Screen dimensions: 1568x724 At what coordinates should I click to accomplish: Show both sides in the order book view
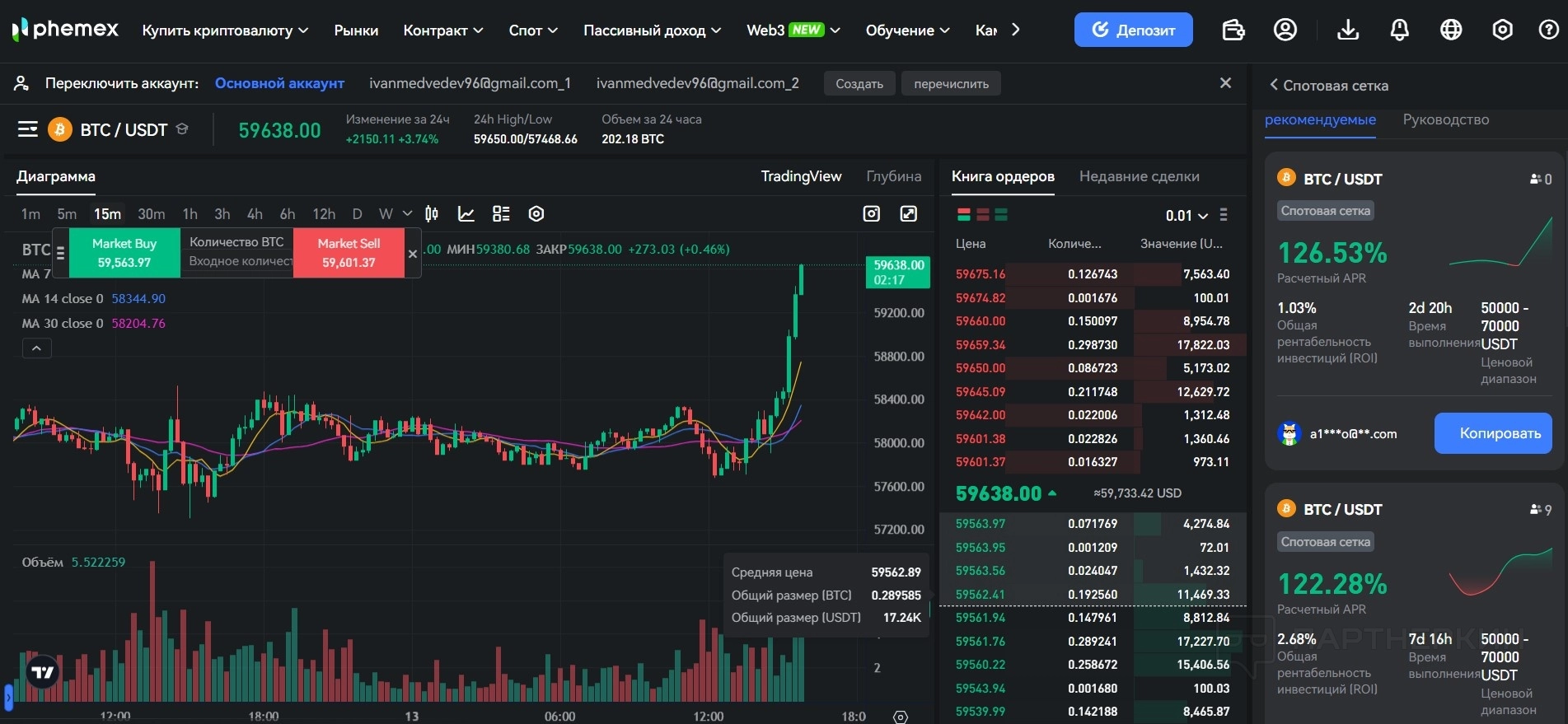point(963,215)
